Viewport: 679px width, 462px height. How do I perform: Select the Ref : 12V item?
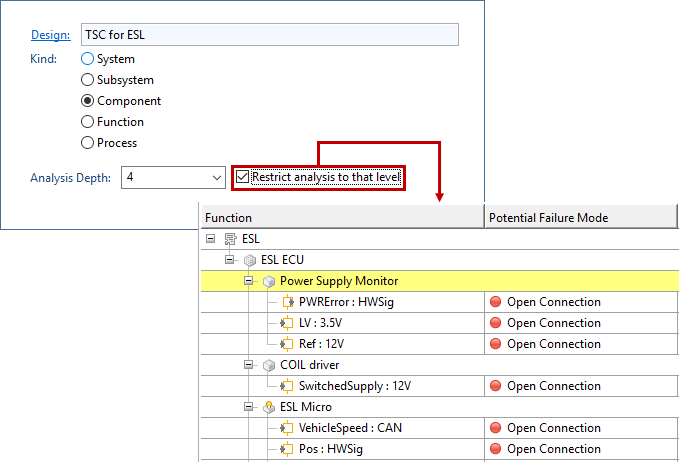click(321, 344)
